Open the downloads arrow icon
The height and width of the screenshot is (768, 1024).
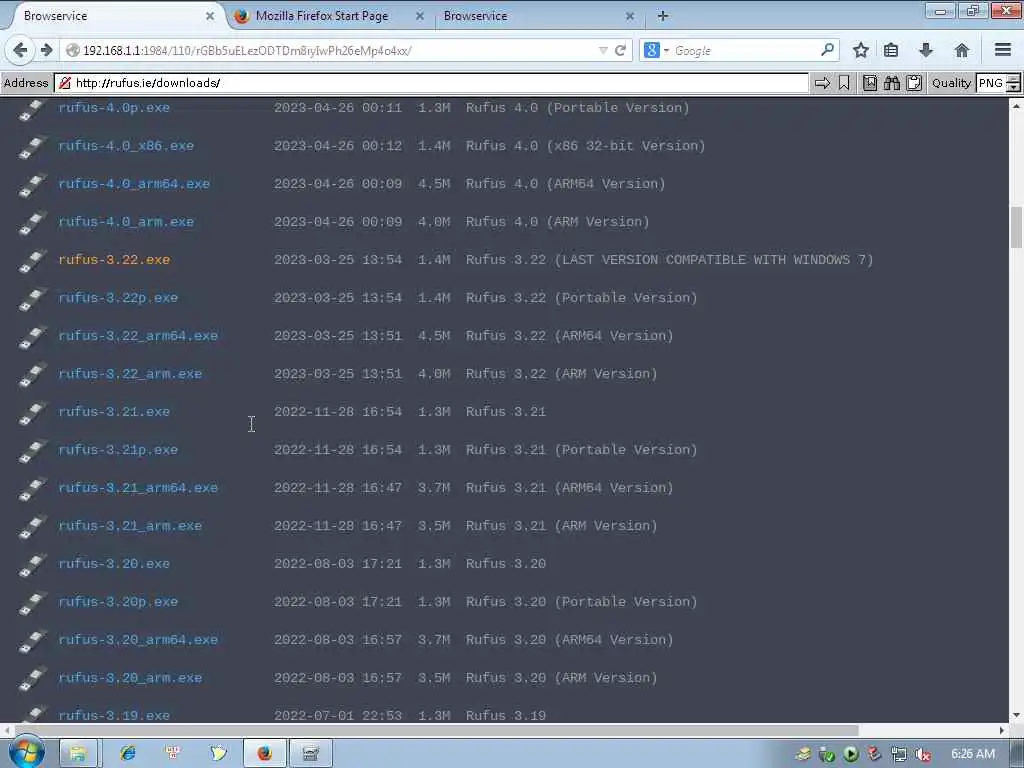(x=926, y=50)
